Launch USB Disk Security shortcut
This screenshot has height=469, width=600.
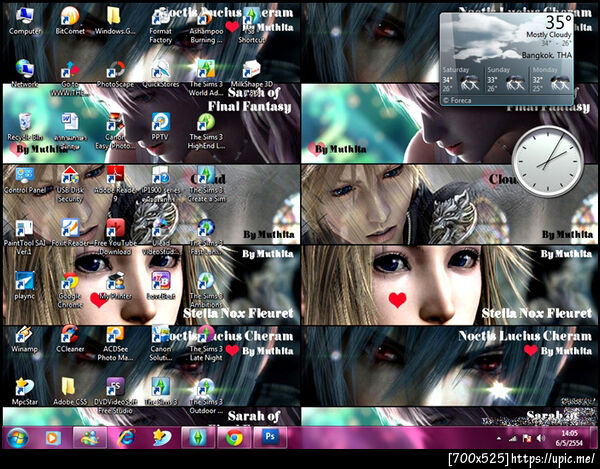tap(70, 184)
